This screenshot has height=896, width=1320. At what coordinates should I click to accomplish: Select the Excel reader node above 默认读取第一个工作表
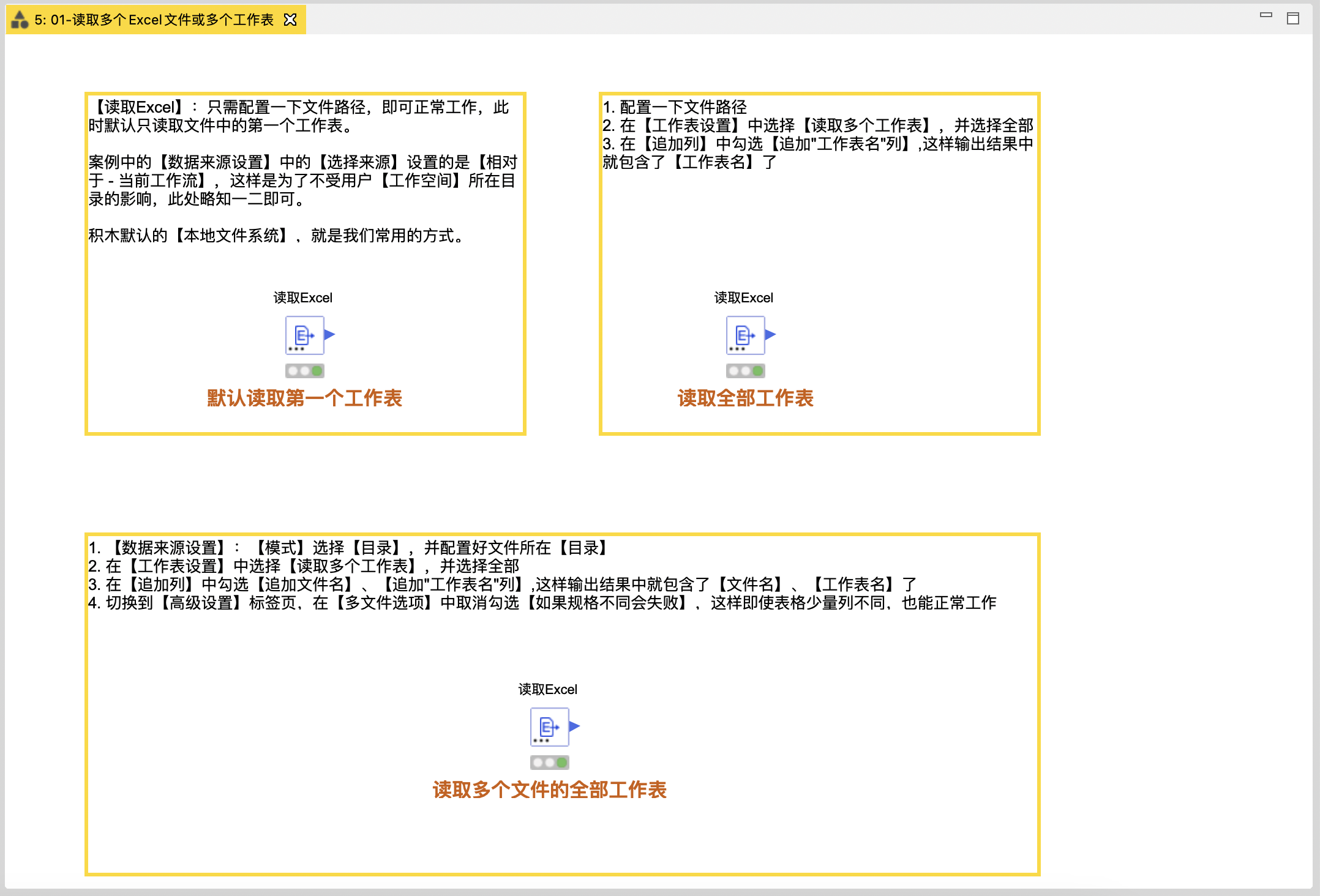304,335
